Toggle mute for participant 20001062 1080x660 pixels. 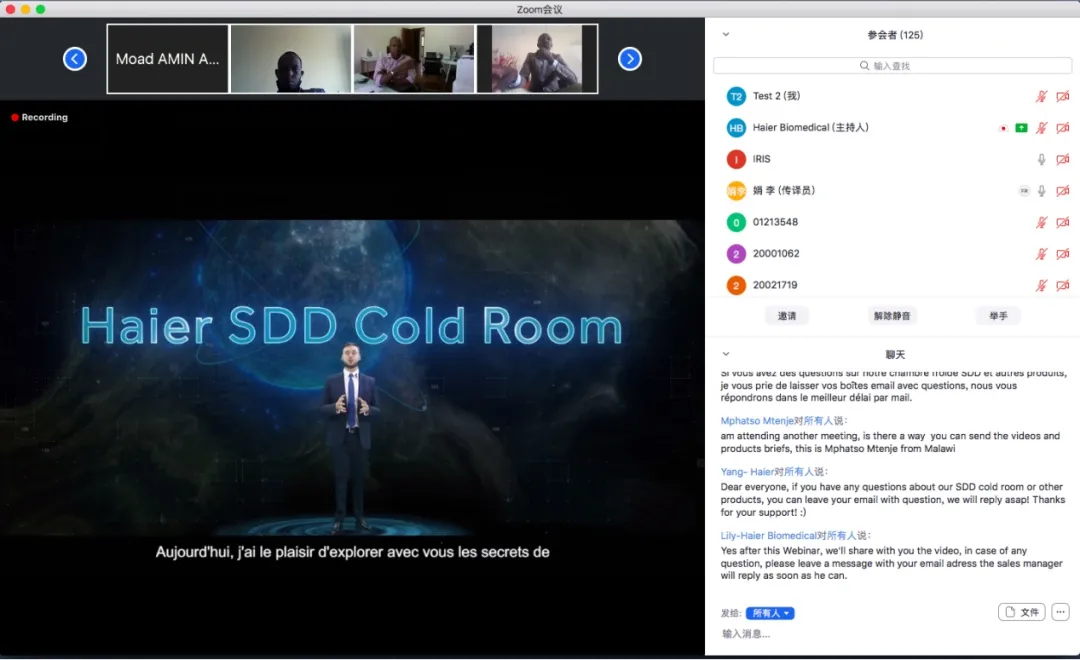pos(1041,253)
